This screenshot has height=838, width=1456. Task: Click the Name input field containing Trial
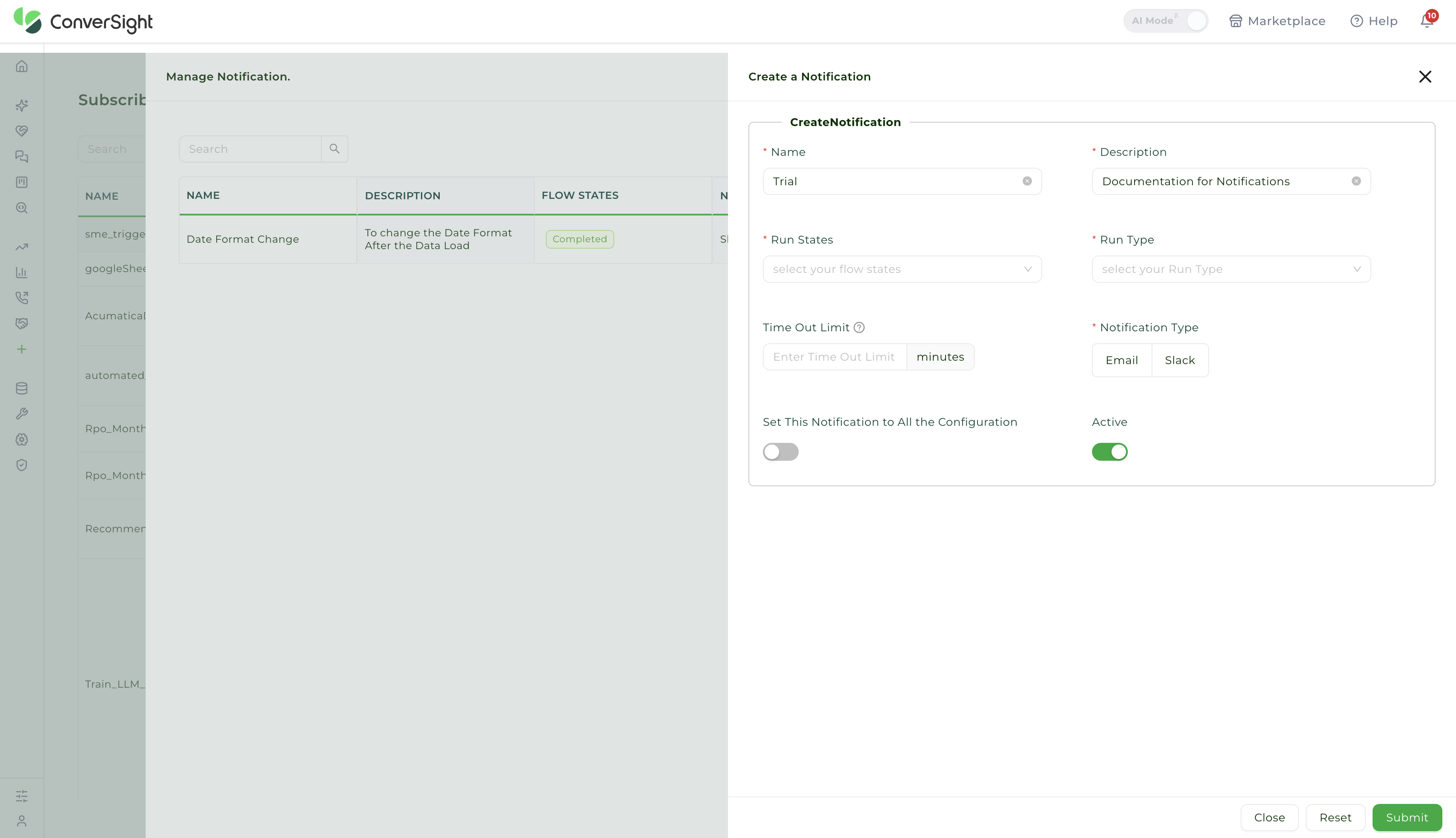(902, 181)
